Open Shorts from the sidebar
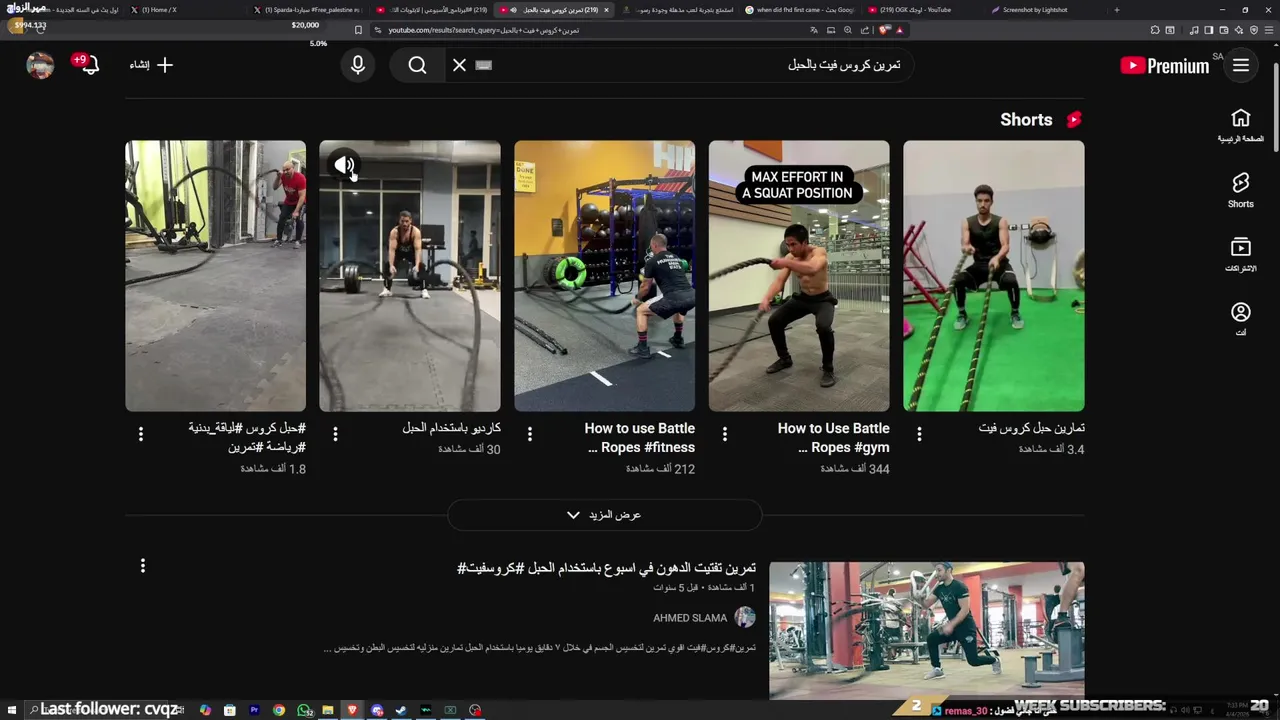Screen dimensions: 1280x720 (1241, 190)
